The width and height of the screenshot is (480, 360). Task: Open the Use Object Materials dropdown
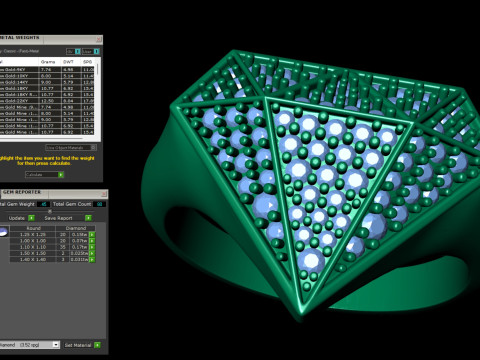71,147
